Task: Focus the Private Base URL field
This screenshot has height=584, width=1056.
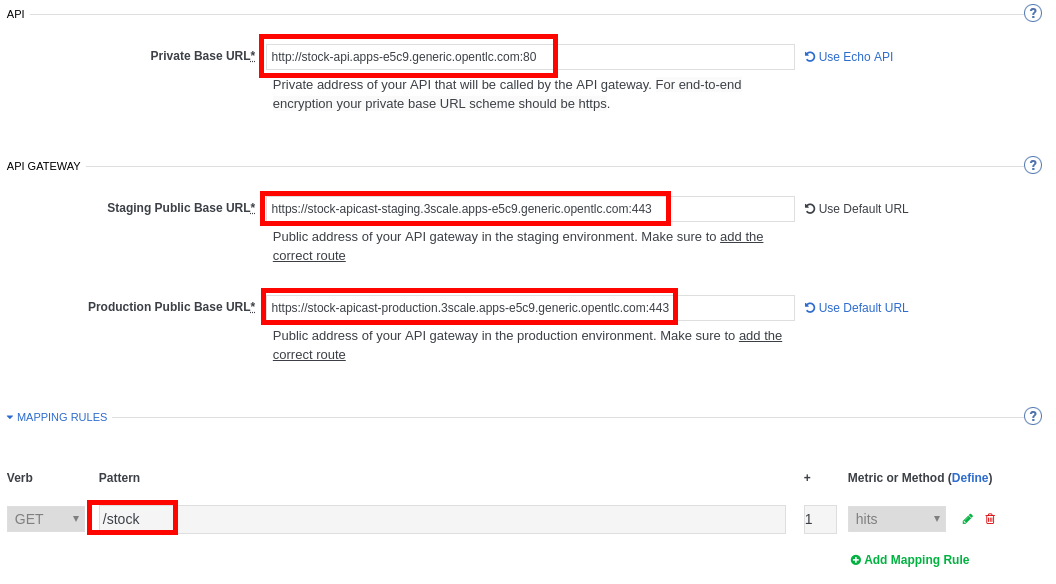Action: point(530,57)
